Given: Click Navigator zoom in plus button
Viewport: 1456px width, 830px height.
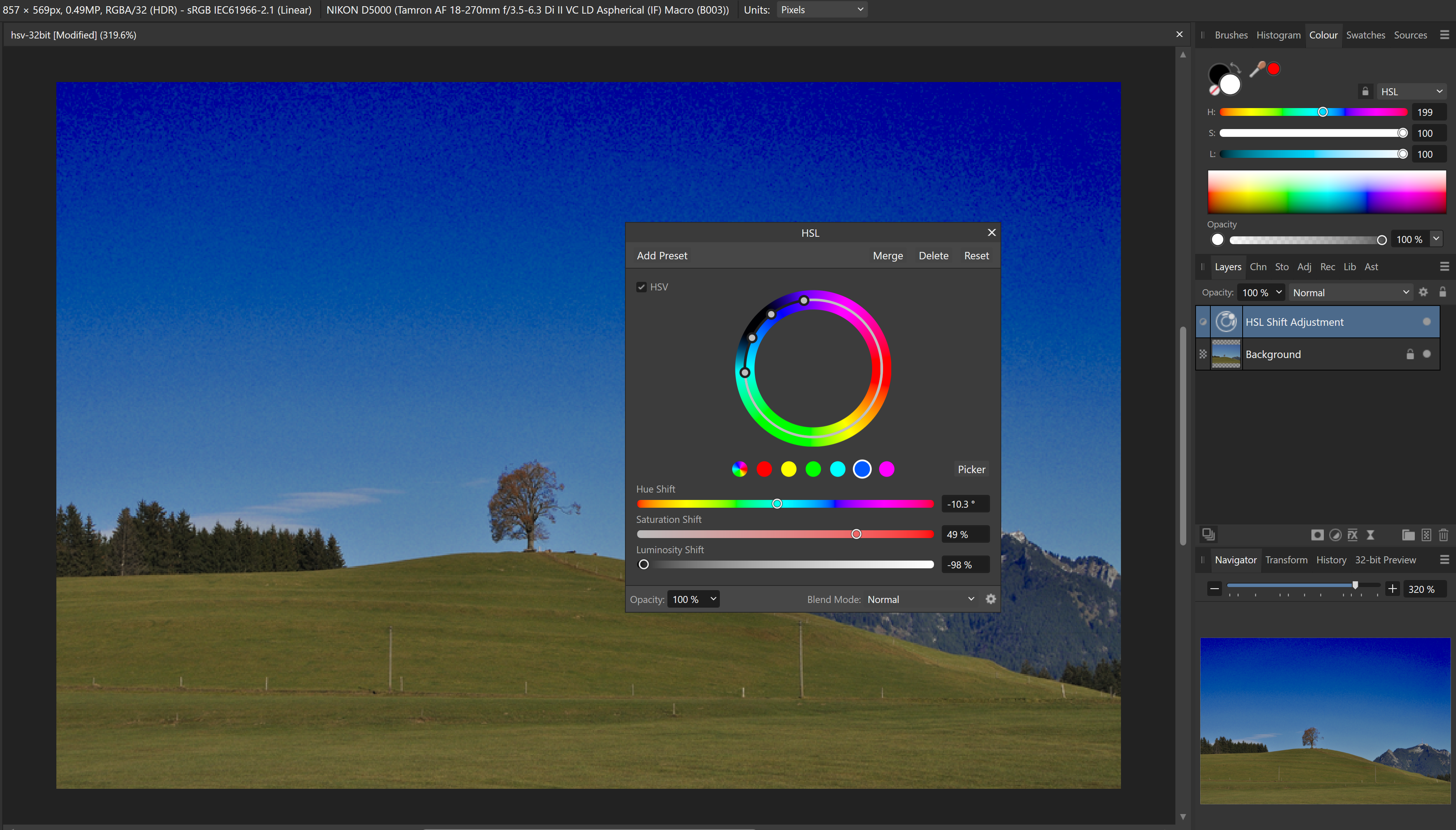Looking at the screenshot, I should pyautogui.click(x=1393, y=589).
